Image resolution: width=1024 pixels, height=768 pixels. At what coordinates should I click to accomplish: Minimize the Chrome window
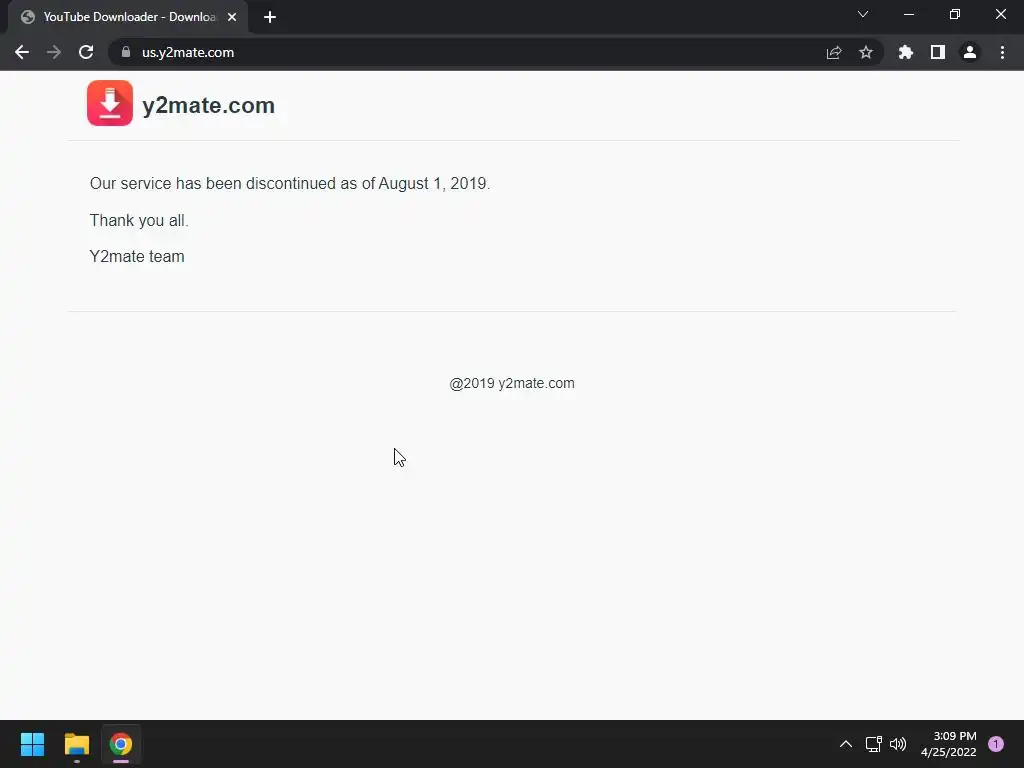[x=908, y=14]
